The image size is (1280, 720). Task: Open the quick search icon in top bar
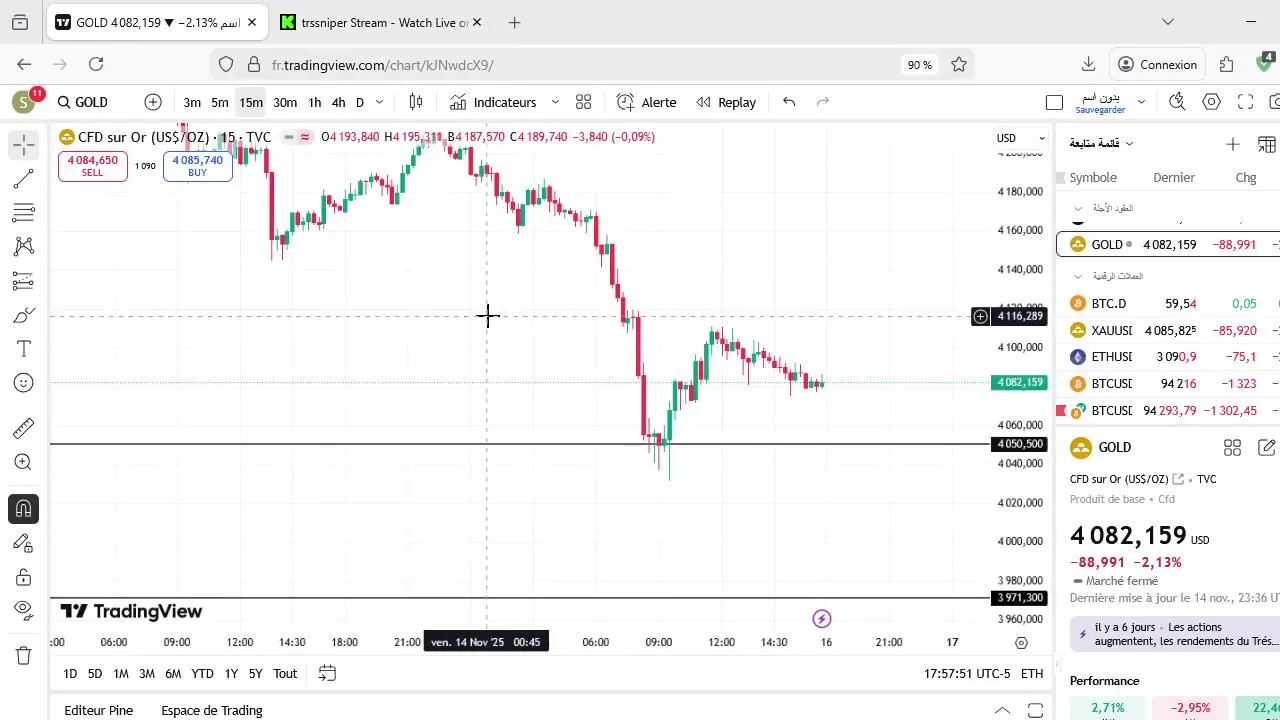pos(1177,102)
